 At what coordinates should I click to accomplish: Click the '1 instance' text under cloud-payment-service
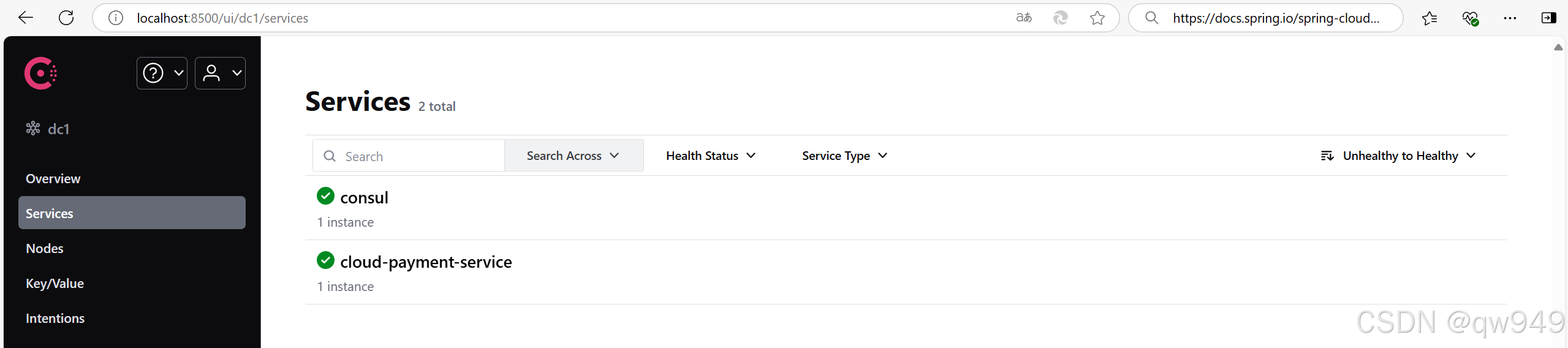click(346, 287)
